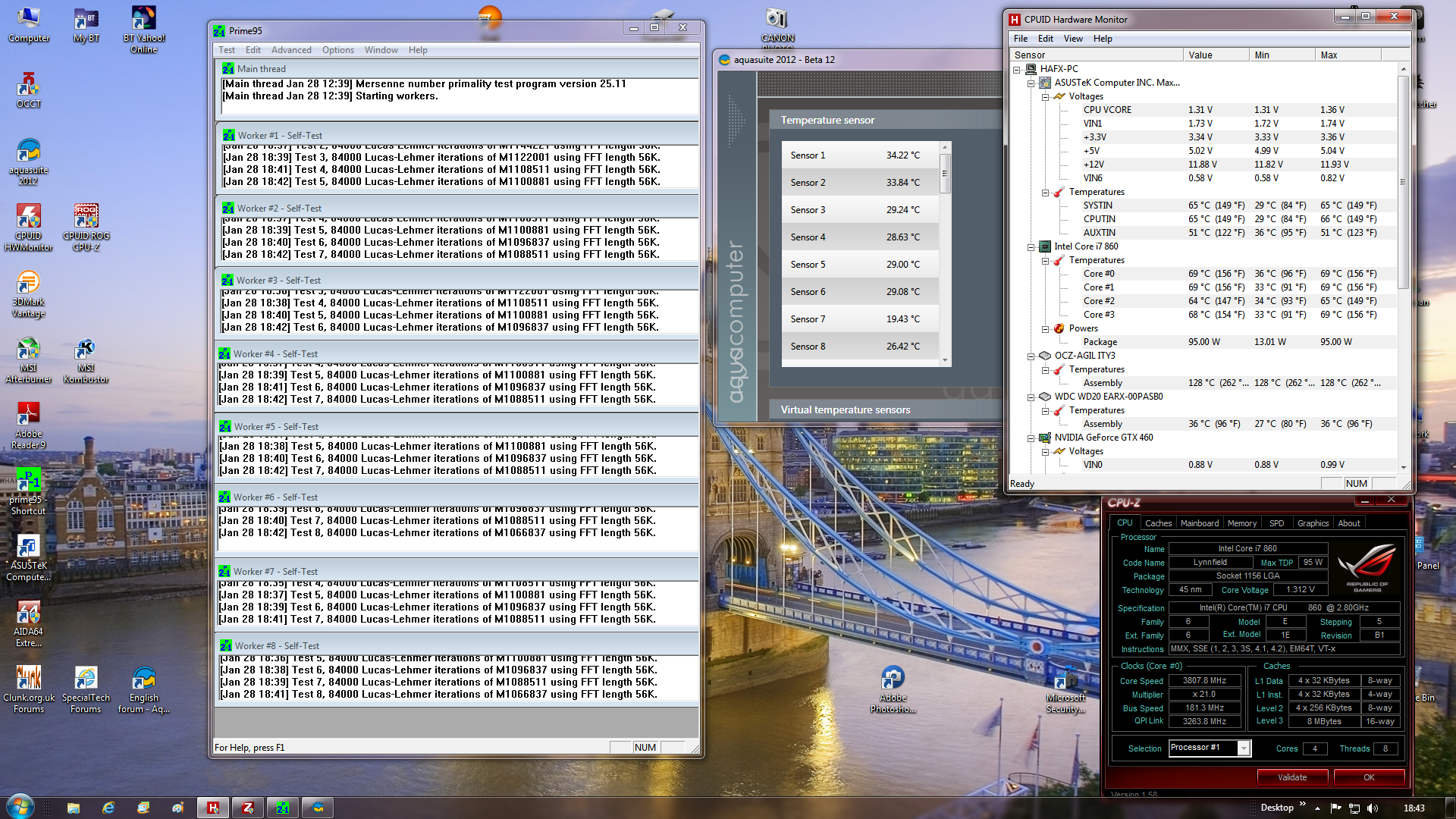
Task: Open HWMonitor View menu
Action: click(x=1073, y=39)
